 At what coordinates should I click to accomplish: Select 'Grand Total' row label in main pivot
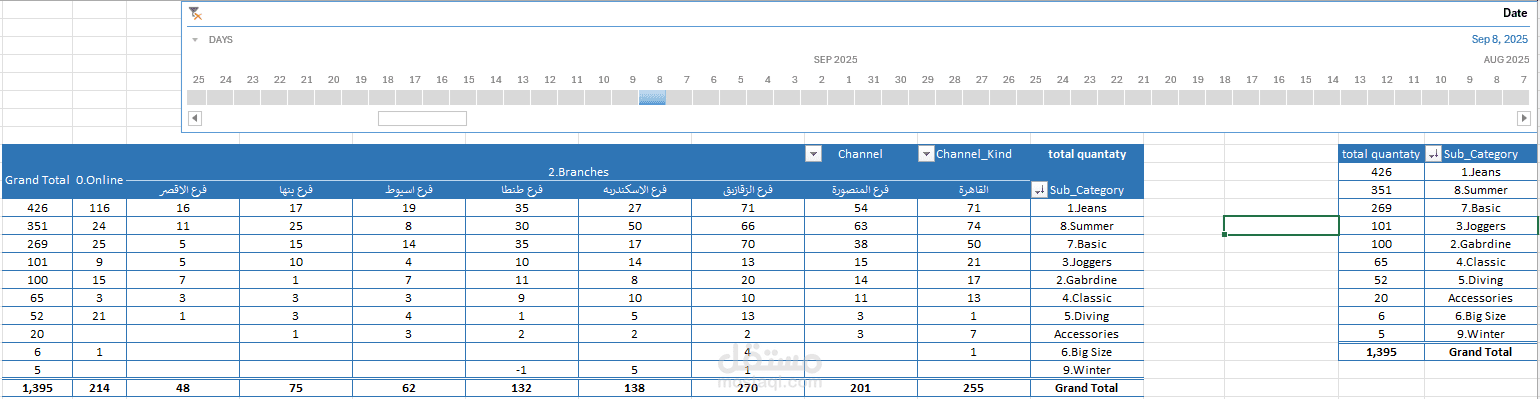tap(1087, 387)
